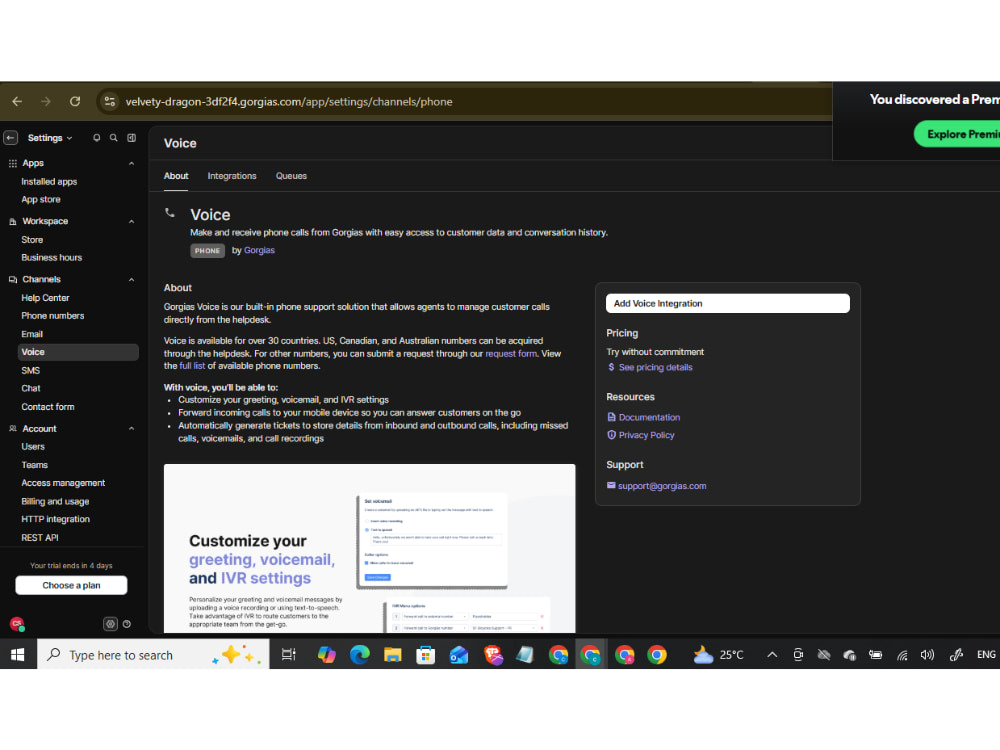This screenshot has width=1000, height=750.
Task: Click the voicemail customization preview image
Action: point(369,549)
